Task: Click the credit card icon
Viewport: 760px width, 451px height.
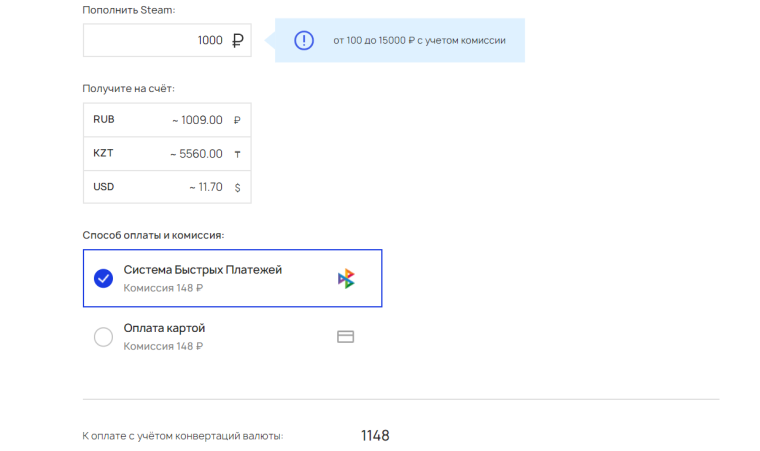Action: [346, 337]
